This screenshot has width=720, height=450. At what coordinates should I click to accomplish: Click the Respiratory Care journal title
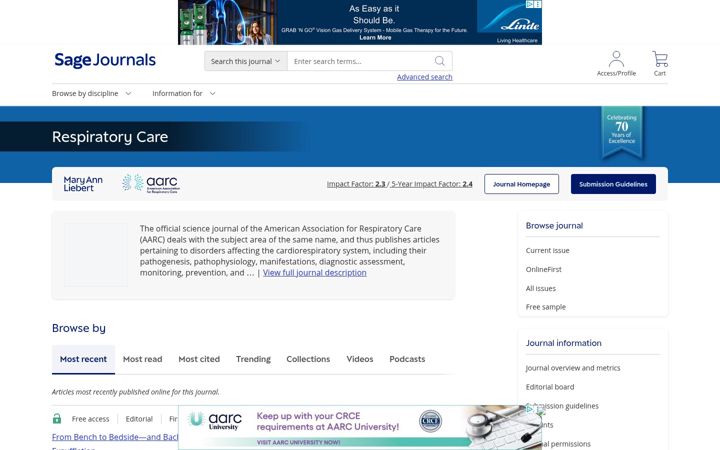110,137
